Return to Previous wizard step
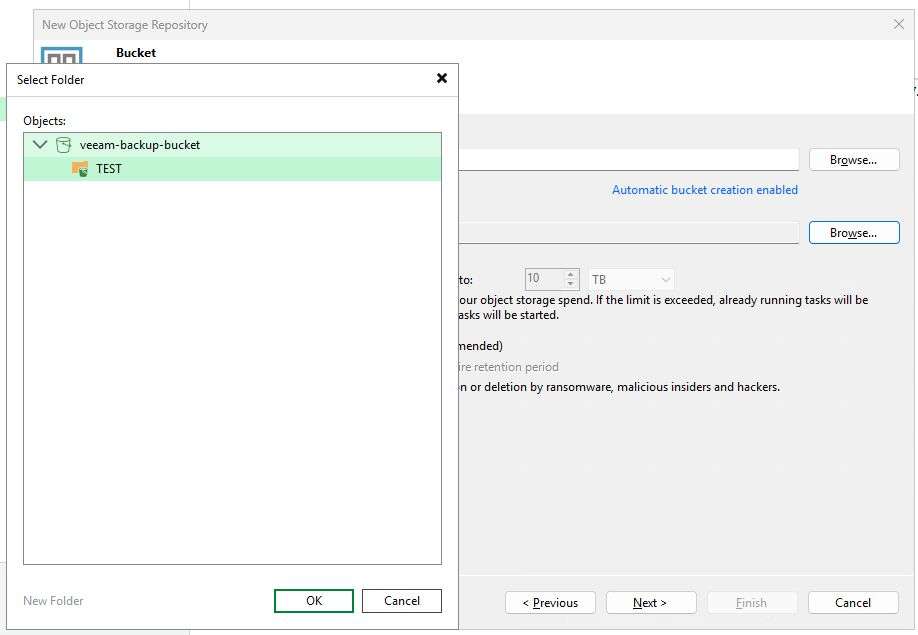 click(550, 603)
